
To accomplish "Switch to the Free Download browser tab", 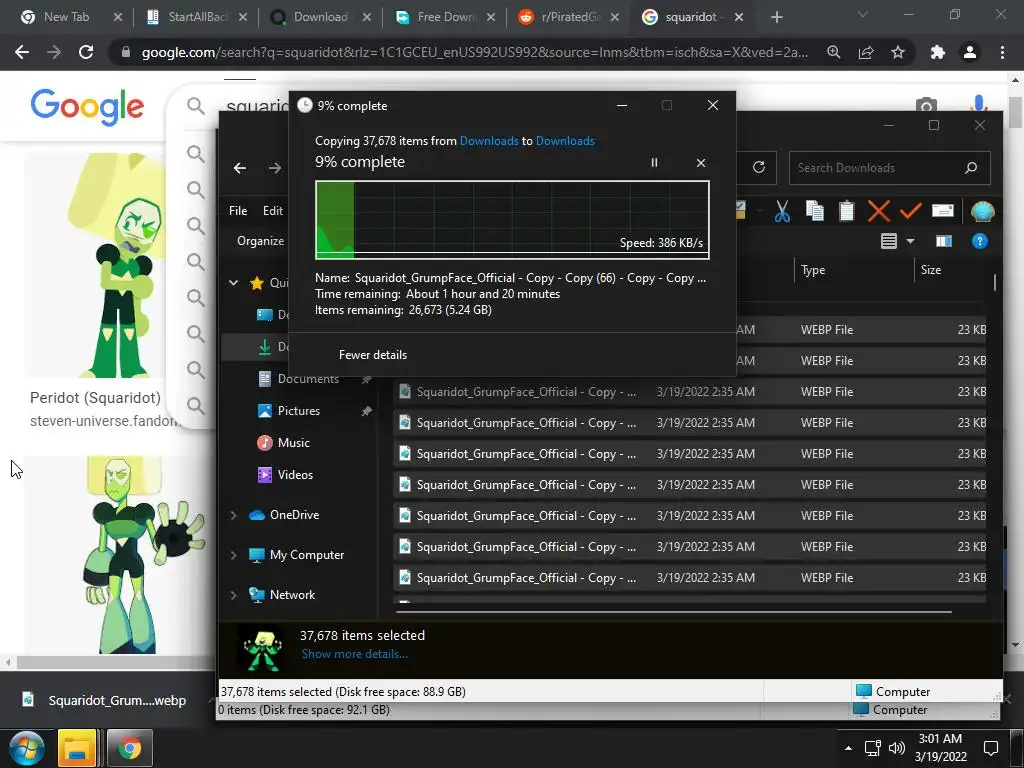I will click(446, 17).
